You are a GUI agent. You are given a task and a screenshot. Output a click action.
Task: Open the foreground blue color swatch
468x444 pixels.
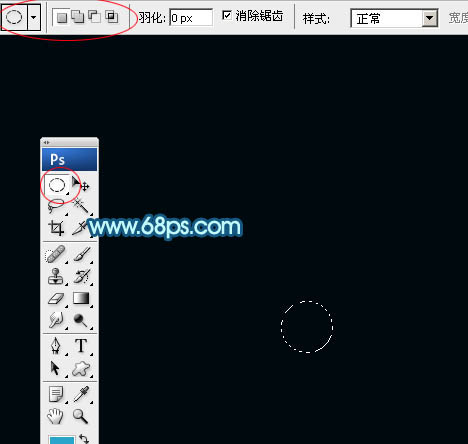tap(62, 440)
